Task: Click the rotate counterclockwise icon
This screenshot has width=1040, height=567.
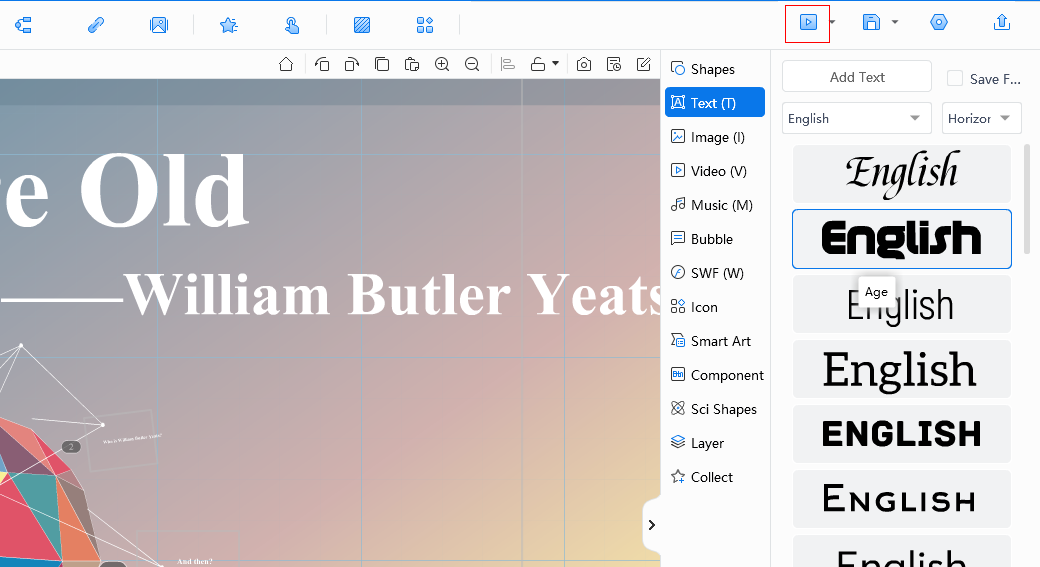Action: [x=322, y=64]
